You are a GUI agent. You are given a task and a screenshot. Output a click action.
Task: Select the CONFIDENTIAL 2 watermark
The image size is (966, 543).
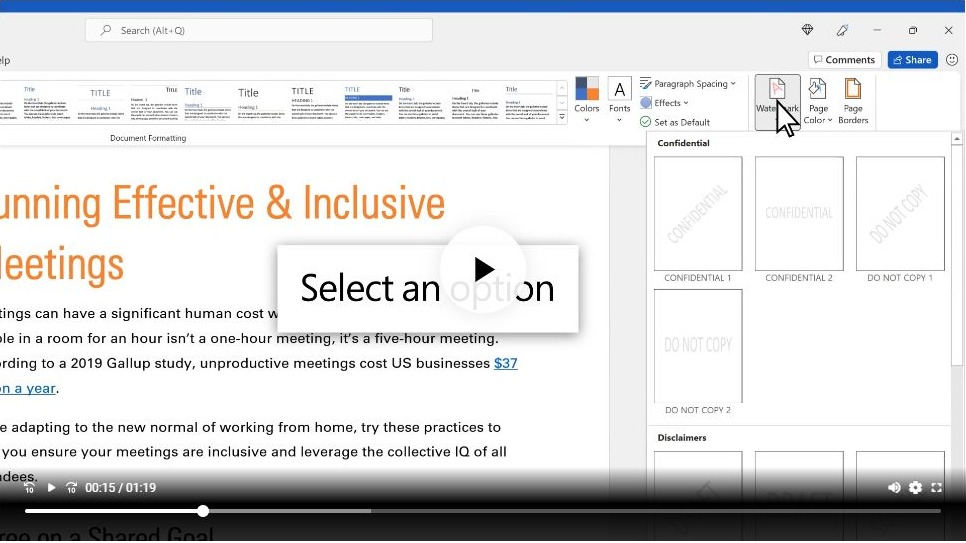tap(798, 219)
